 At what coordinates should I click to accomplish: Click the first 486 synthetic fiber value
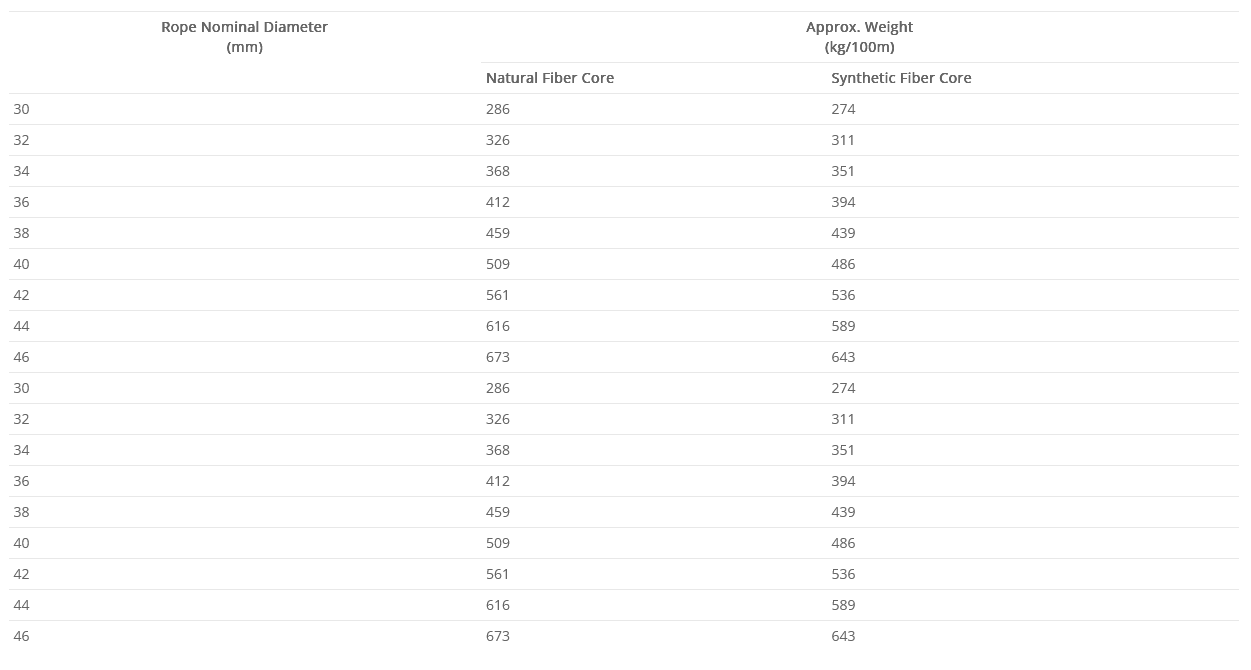pos(843,264)
